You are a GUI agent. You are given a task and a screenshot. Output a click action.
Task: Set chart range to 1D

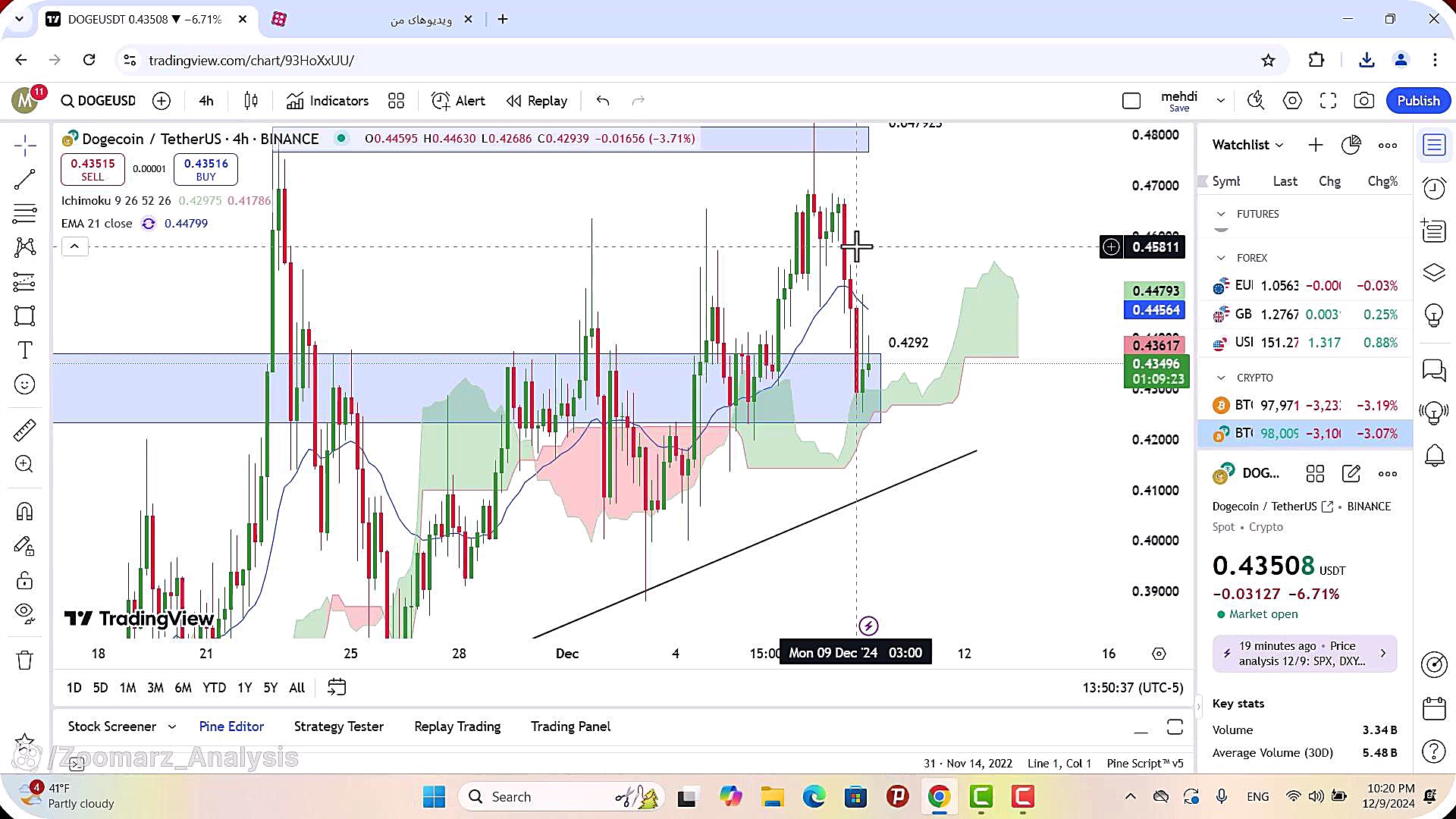click(x=74, y=688)
